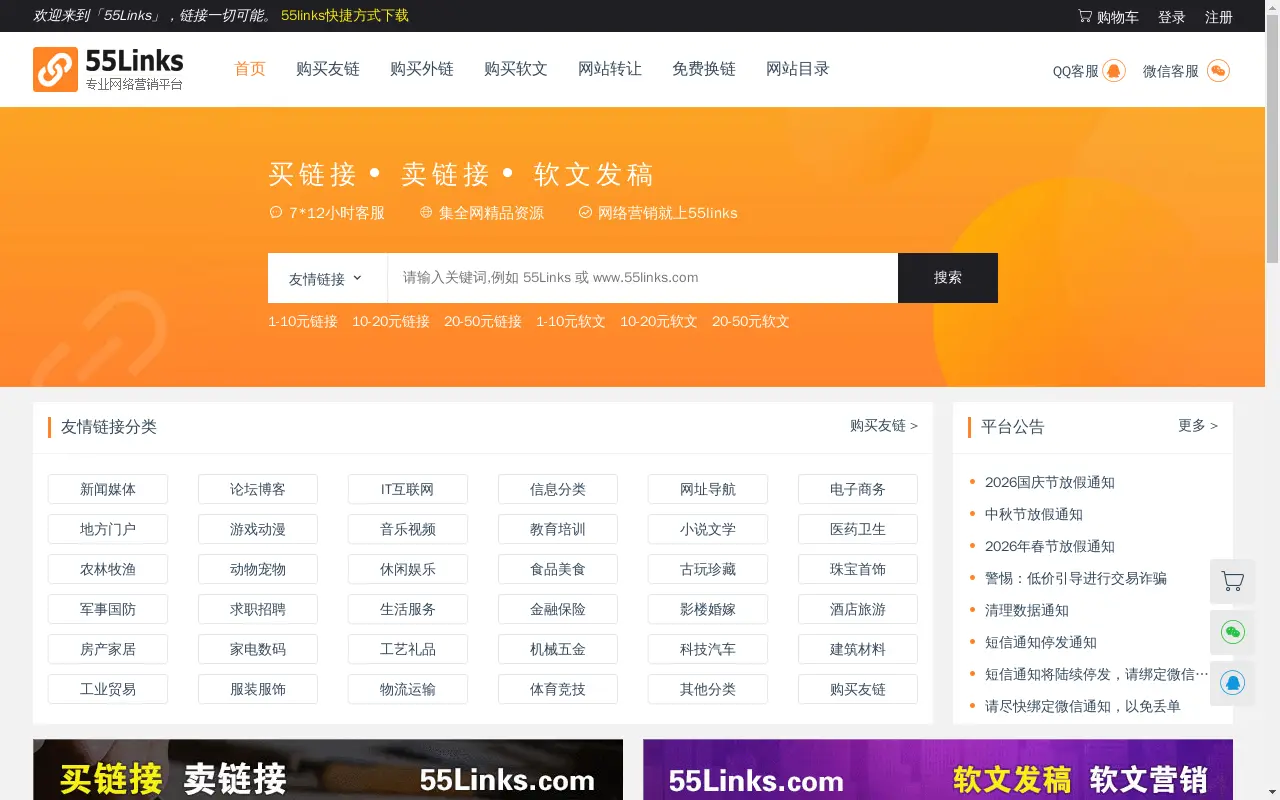Click 55links快捷方式下载 link in top bar
The width and height of the screenshot is (1280, 800).
(345, 16)
